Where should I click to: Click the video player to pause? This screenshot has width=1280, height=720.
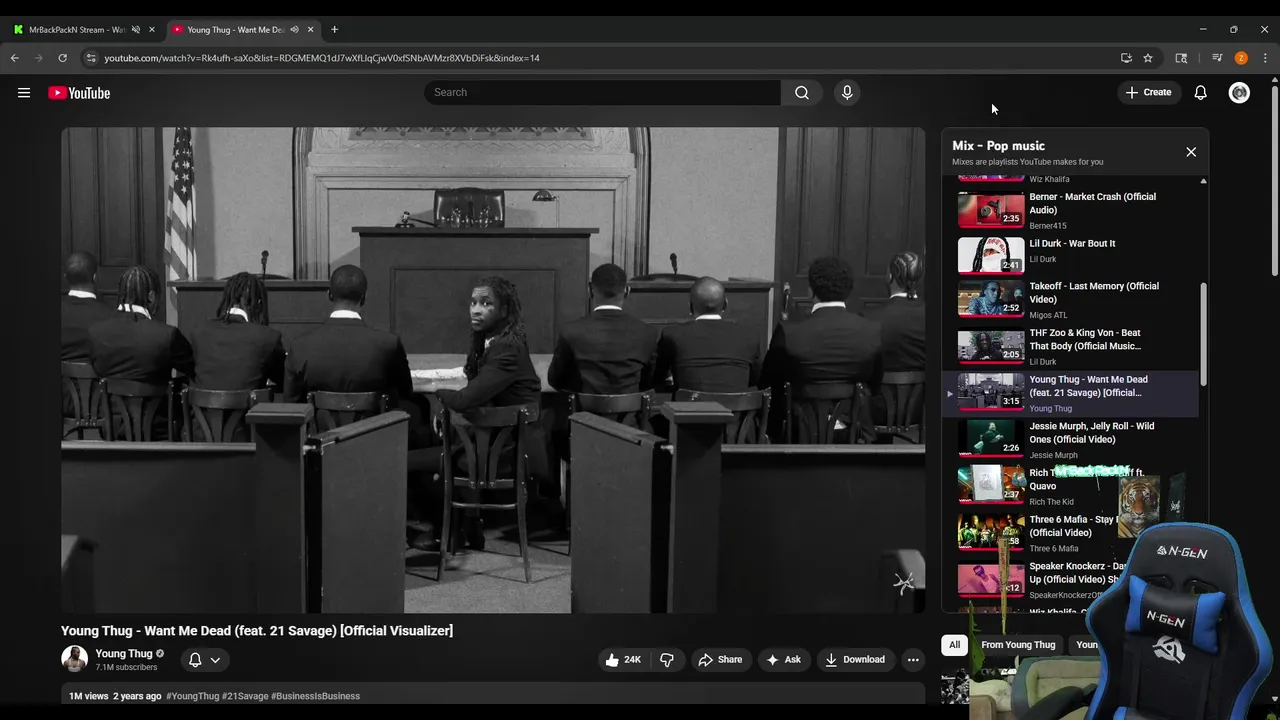[x=493, y=370]
